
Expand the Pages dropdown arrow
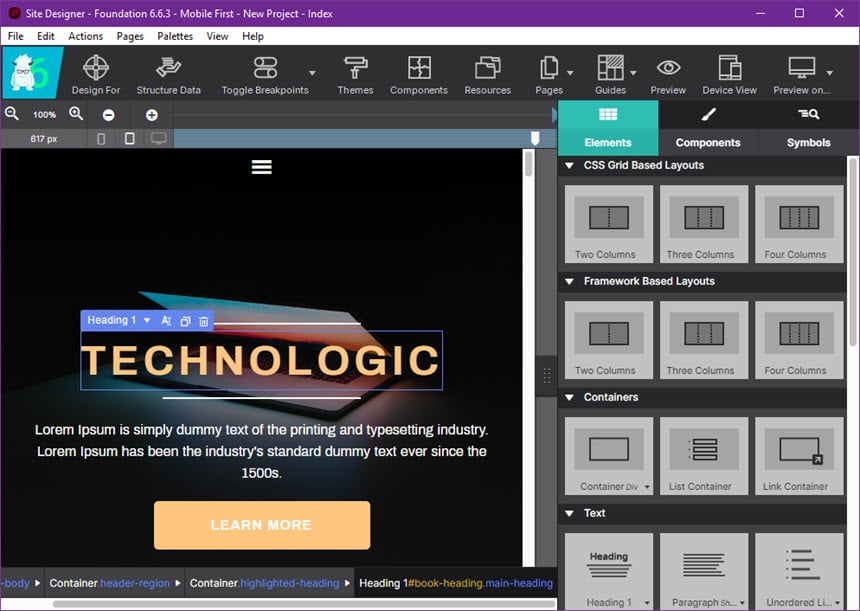coord(570,73)
